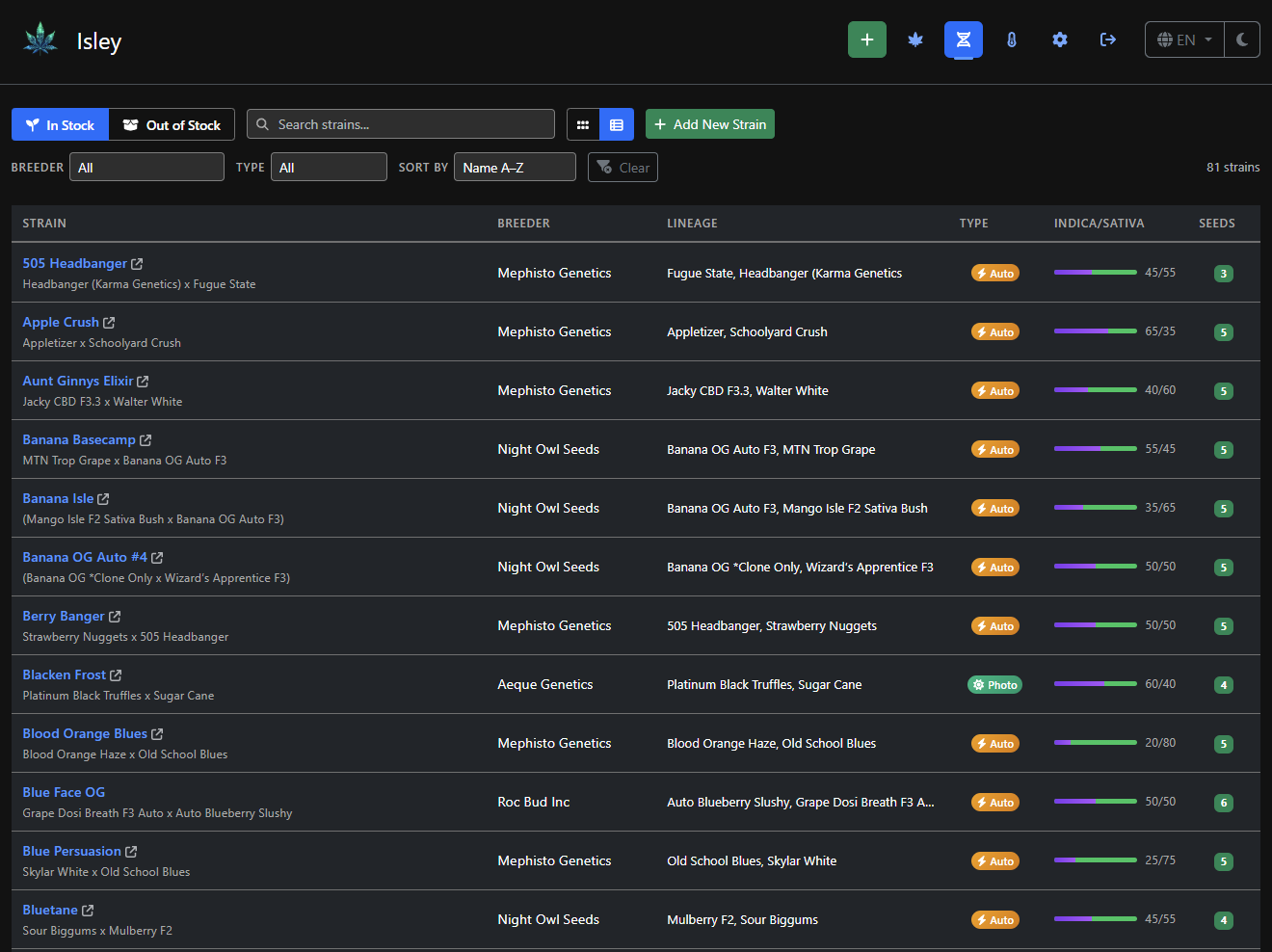Open the EN language dropdown

tap(1184, 40)
